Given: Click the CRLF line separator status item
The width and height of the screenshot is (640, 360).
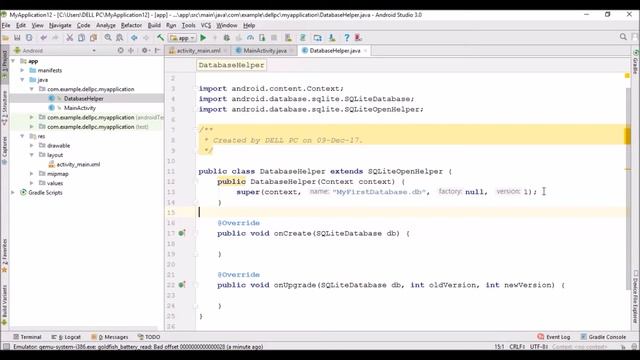Looking at the screenshot, I should pos(517,347).
